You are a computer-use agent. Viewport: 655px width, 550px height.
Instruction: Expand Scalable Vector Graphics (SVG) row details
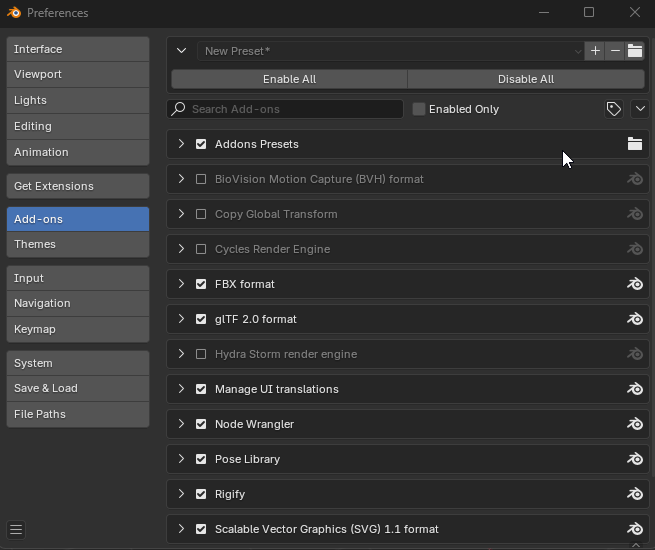(x=181, y=529)
